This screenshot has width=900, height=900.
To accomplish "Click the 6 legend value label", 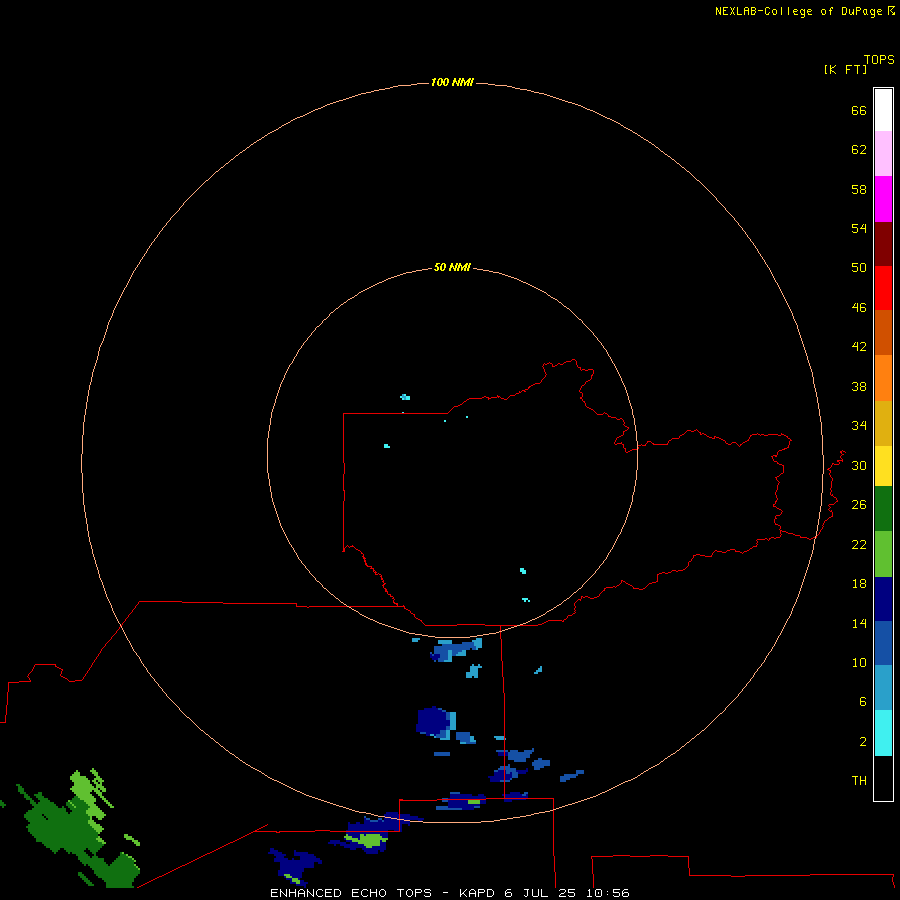I will [863, 702].
